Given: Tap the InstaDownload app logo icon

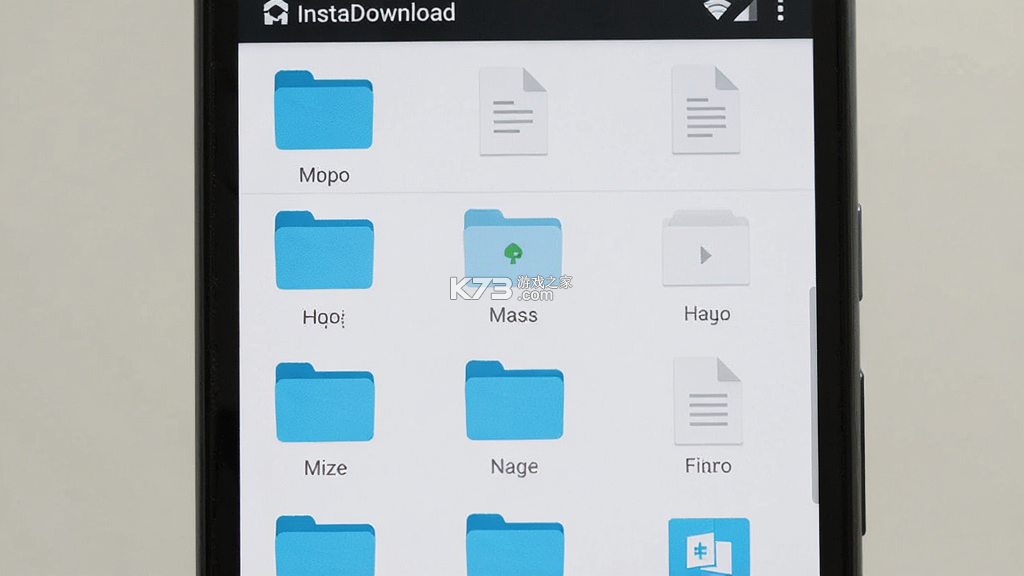Looking at the screenshot, I should (276, 12).
